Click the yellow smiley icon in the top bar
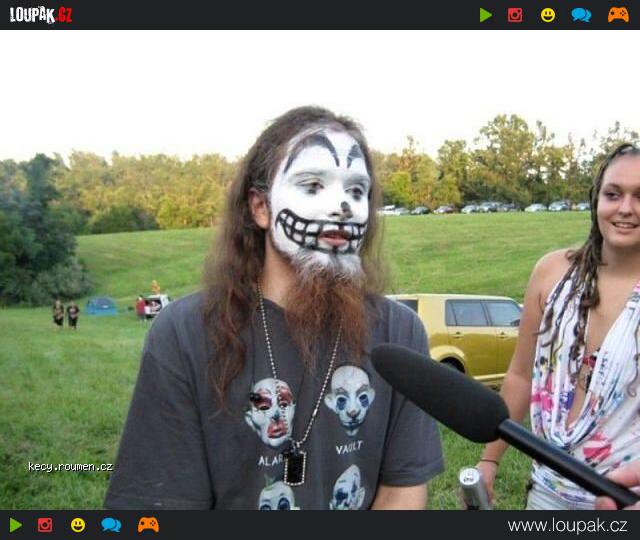The height and width of the screenshot is (540, 640). 548,15
